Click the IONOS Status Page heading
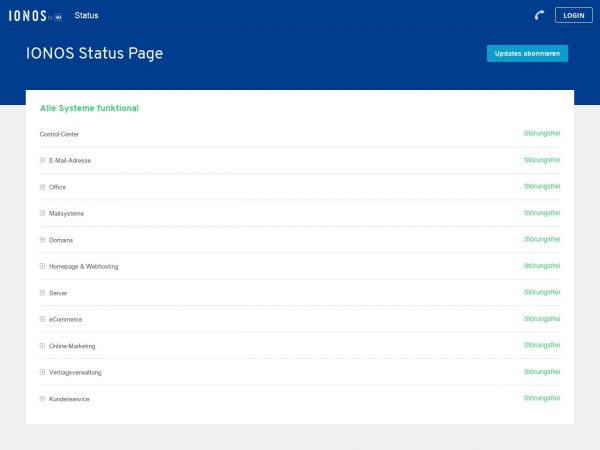The height and width of the screenshot is (450, 600). click(x=94, y=54)
